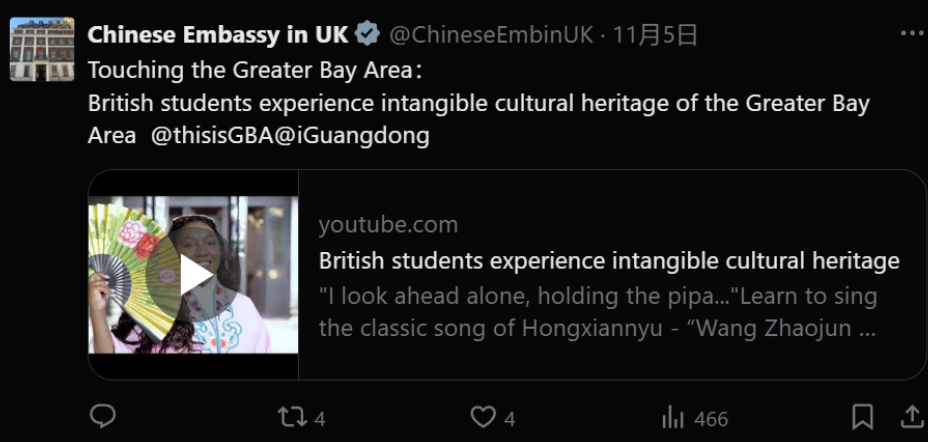928x442 pixels.
Task: Click the blue verified badge
Action: (x=368, y=35)
